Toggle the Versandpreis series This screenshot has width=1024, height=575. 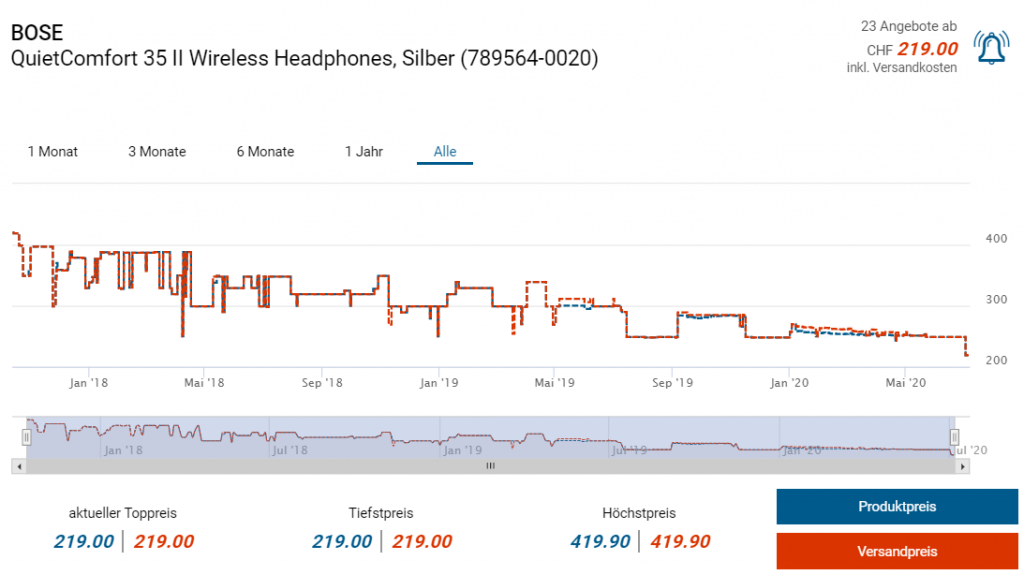click(x=897, y=551)
